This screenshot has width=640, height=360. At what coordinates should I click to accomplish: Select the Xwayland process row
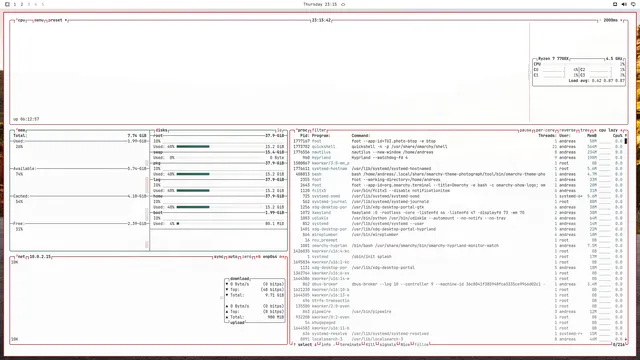point(458,213)
